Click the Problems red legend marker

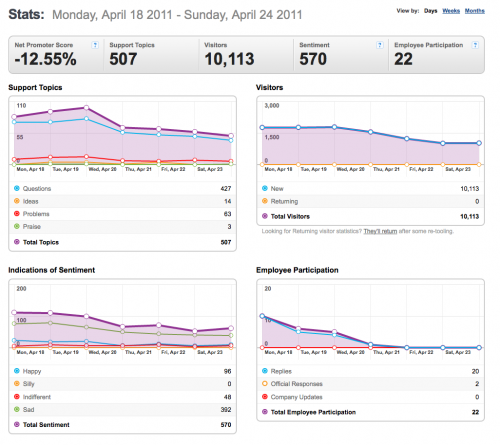click(x=17, y=213)
